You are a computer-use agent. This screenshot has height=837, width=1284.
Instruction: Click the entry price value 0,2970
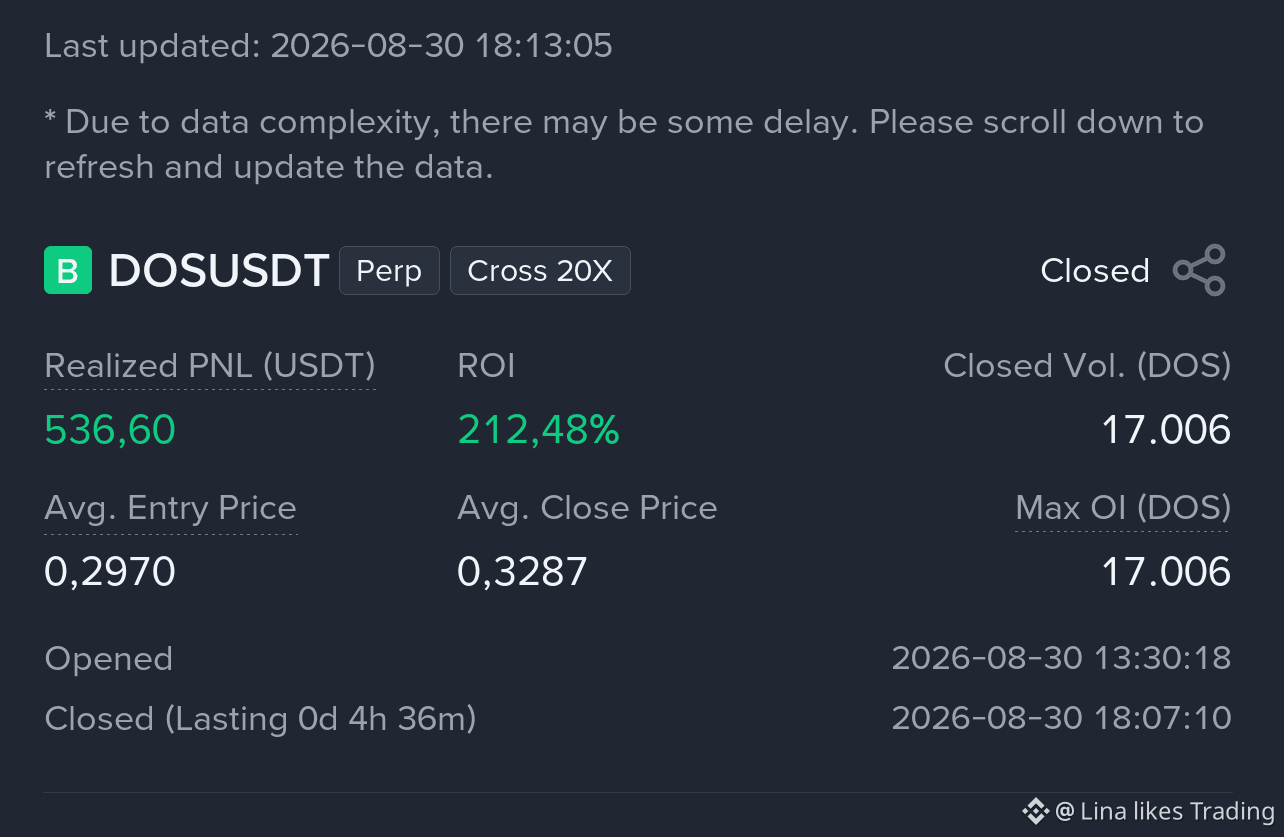point(110,572)
